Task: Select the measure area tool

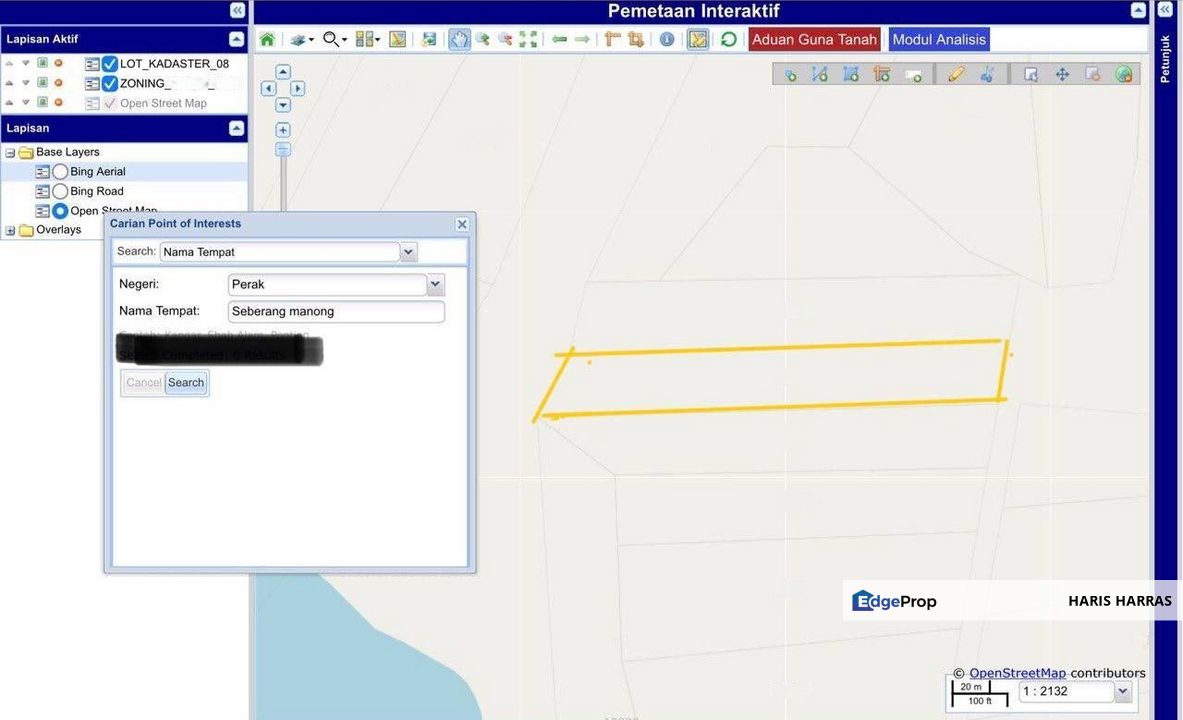Action: [636, 39]
